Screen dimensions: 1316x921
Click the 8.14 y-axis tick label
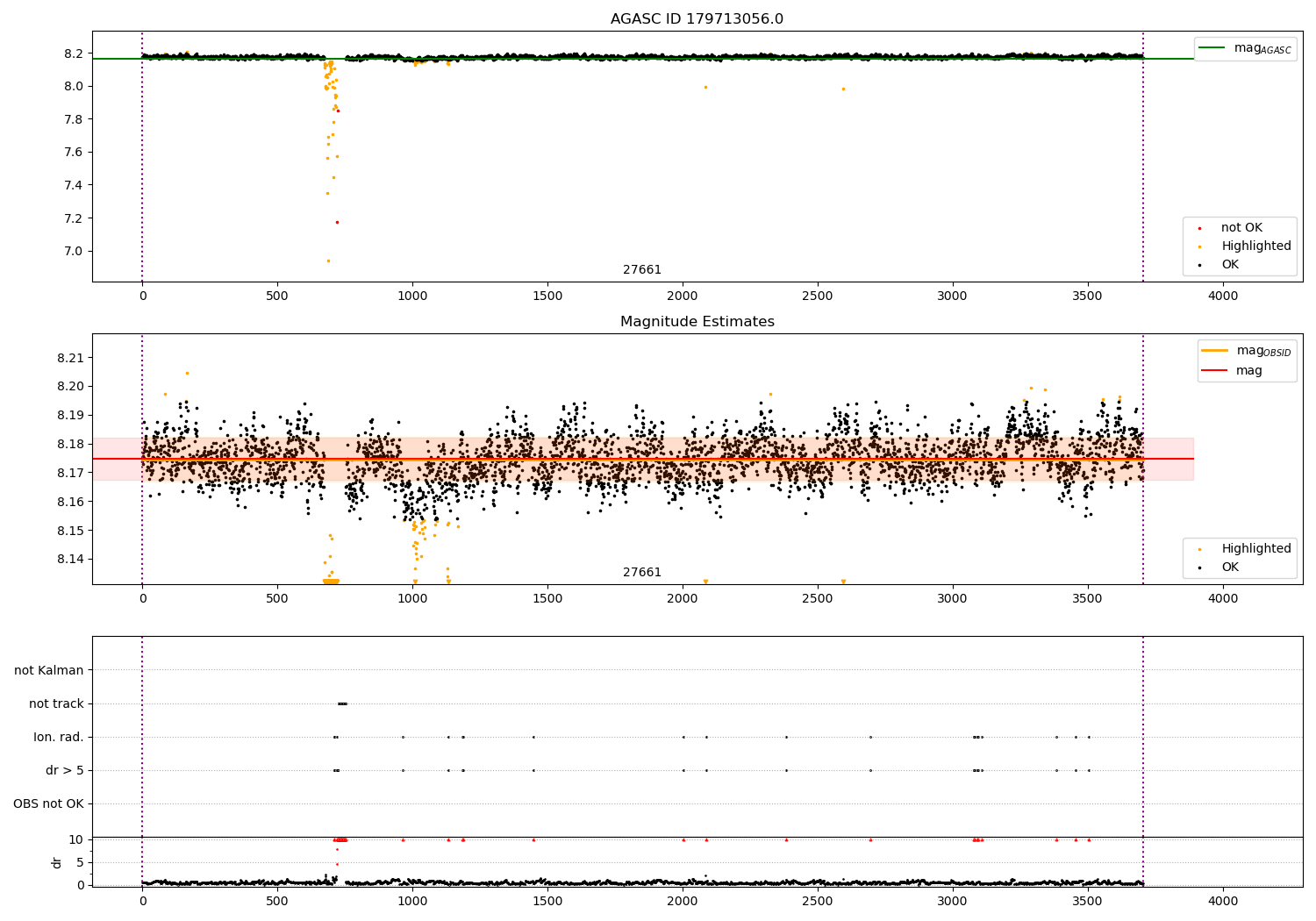(70, 560)
